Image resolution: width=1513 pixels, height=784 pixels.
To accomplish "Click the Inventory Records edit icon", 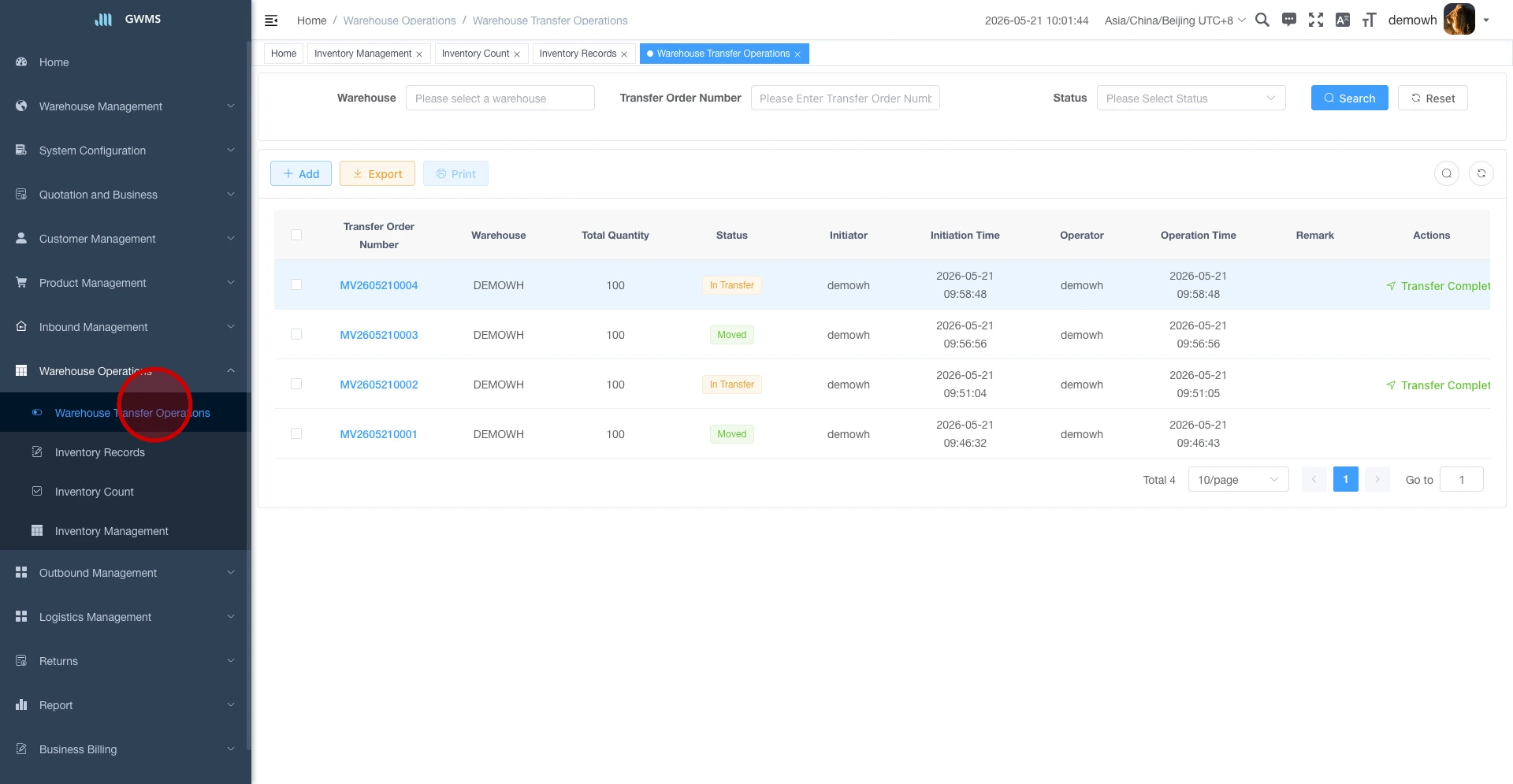I will (37, 451).
